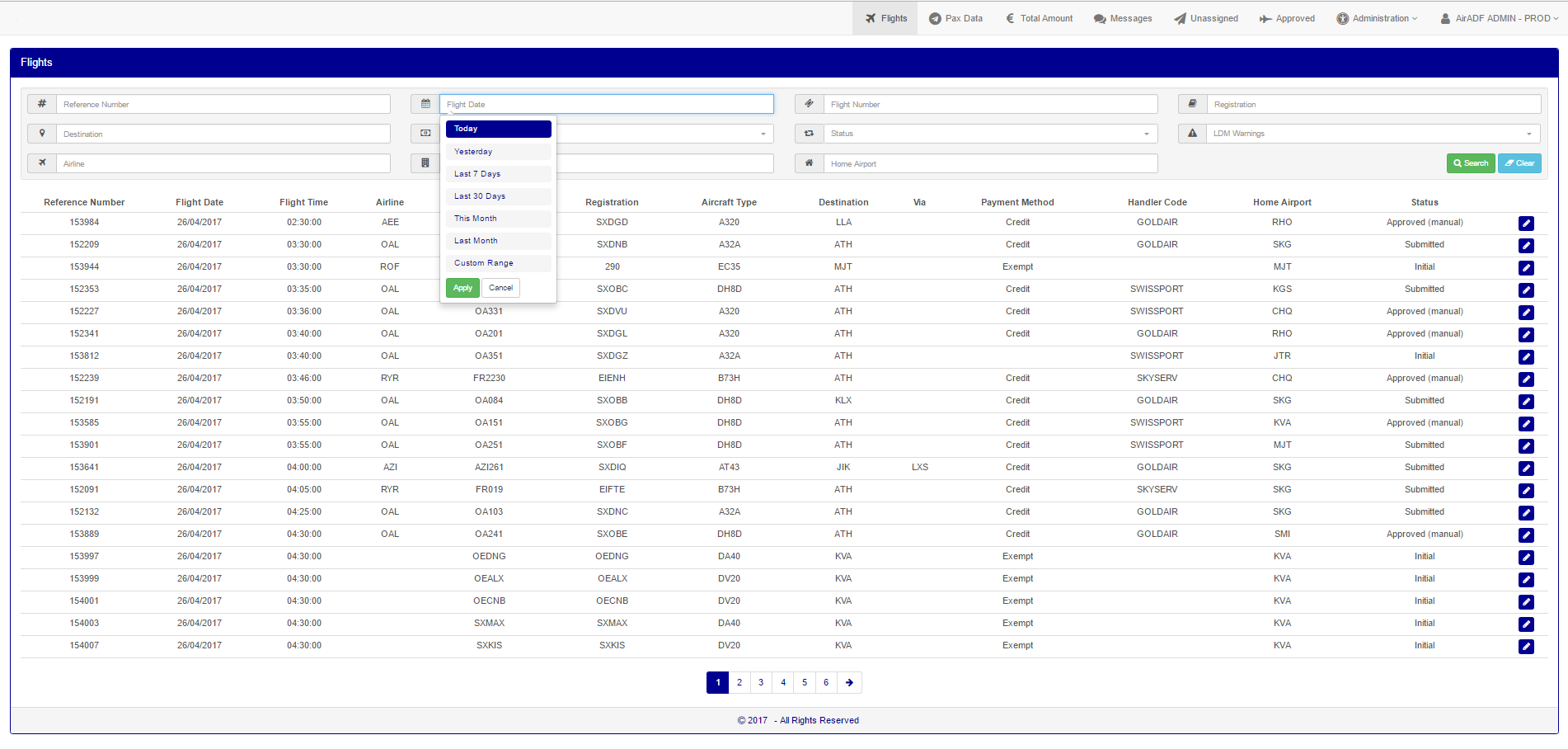Edit flight 153997 record
Viewport: 1568px width, 749px height.
point(1526,558)
